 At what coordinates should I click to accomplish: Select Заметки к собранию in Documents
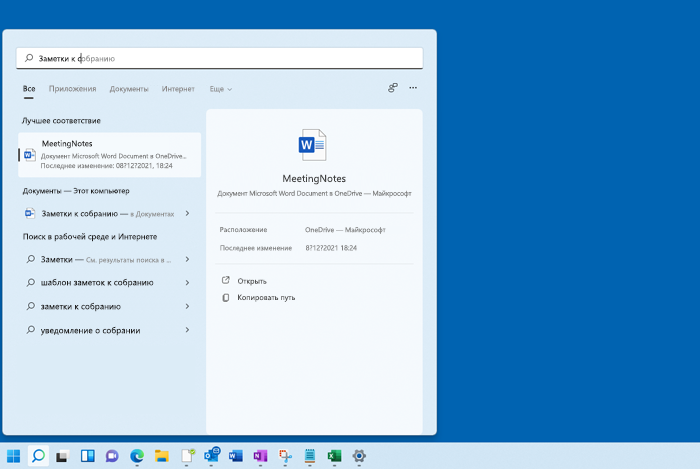(109, 214)
